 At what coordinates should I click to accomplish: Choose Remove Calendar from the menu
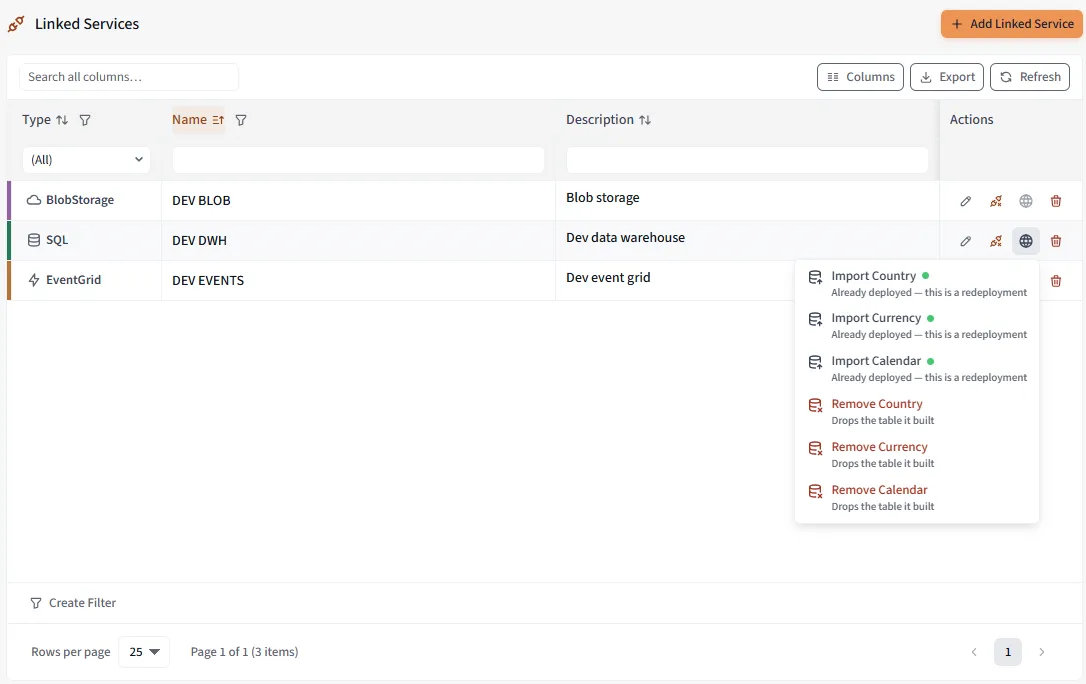pyautogui.click(x=917, y=498)
